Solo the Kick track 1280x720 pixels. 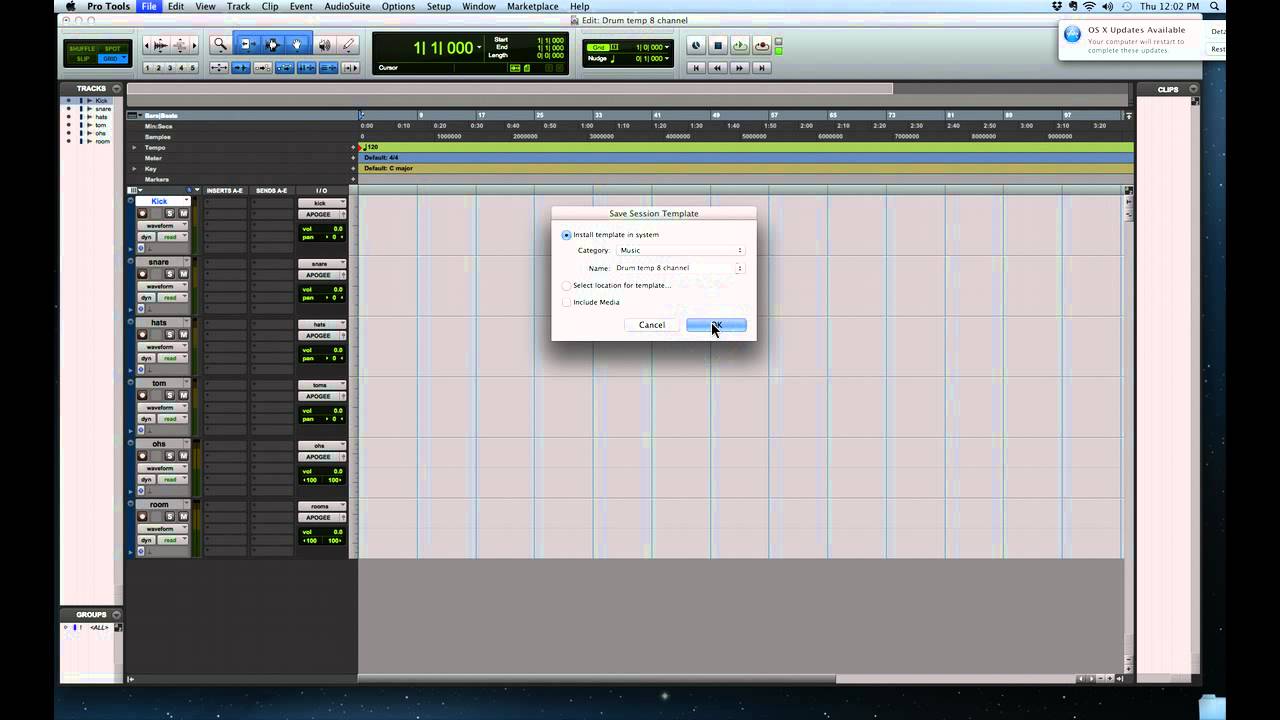[169, 213]
